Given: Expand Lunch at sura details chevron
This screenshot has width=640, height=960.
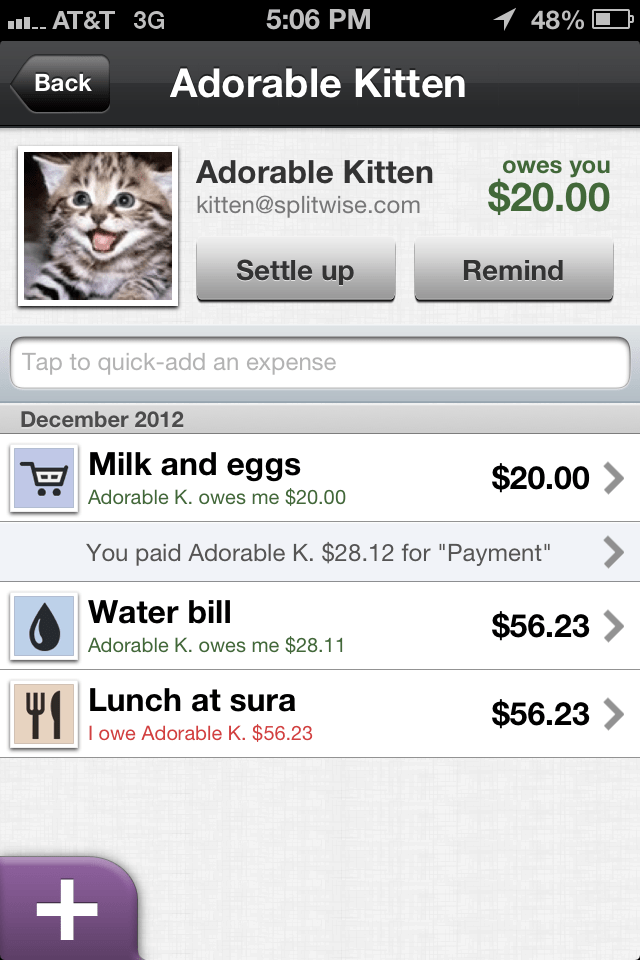Looking at the screenshot, I should pos(614,714).
